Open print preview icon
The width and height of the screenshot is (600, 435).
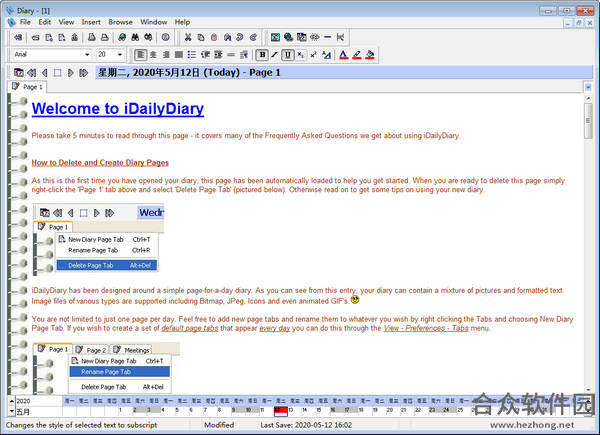click(x=91, y=37)
